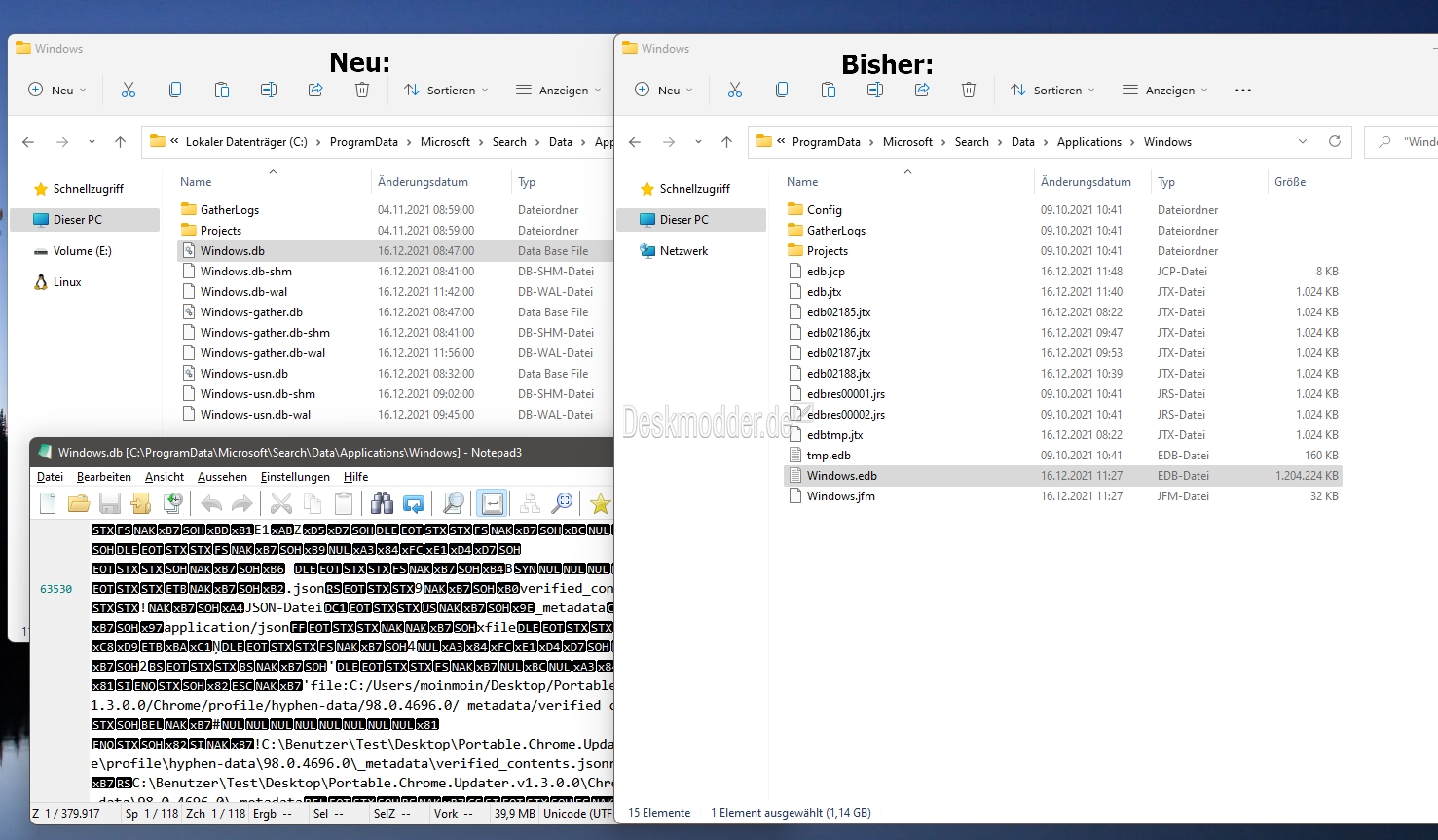Open Hilfe menu in Notepad3
Screen dimensions: 1438x840
tap(356, 477)
